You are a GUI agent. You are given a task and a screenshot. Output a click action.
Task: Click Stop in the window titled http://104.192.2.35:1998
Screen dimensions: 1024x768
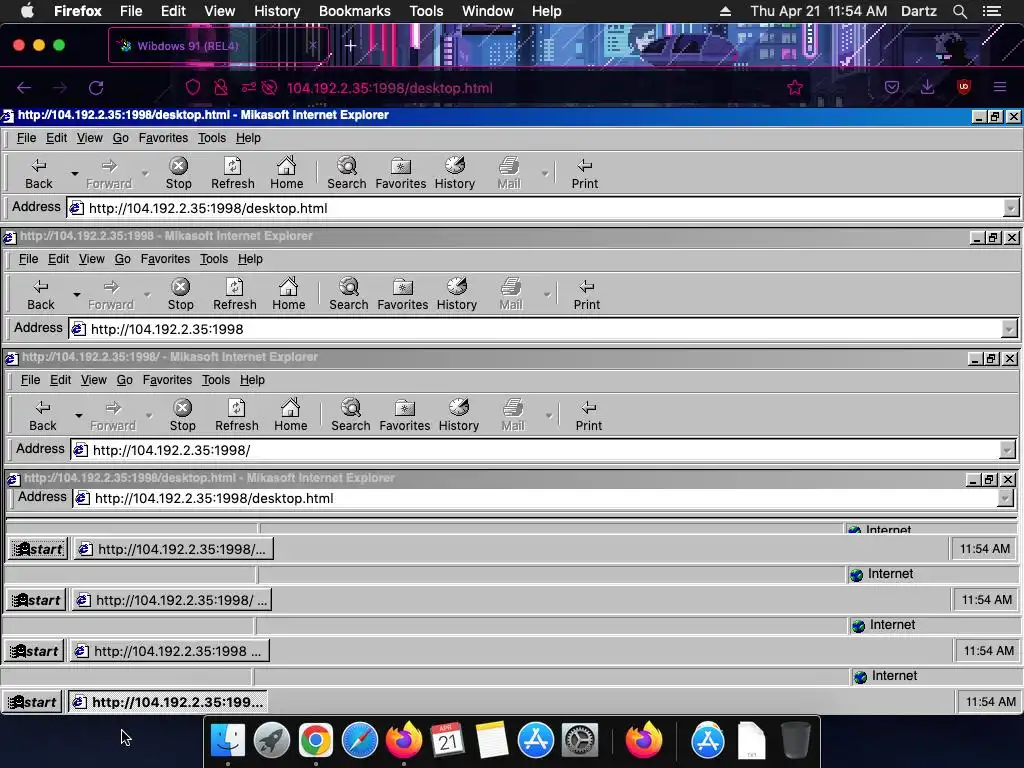point(180,295)
